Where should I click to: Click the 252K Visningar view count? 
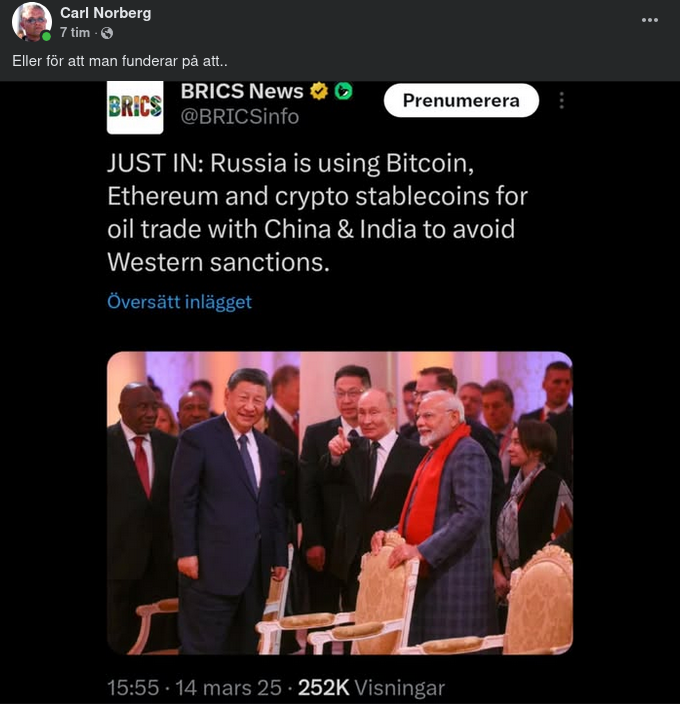click(371, 688)
